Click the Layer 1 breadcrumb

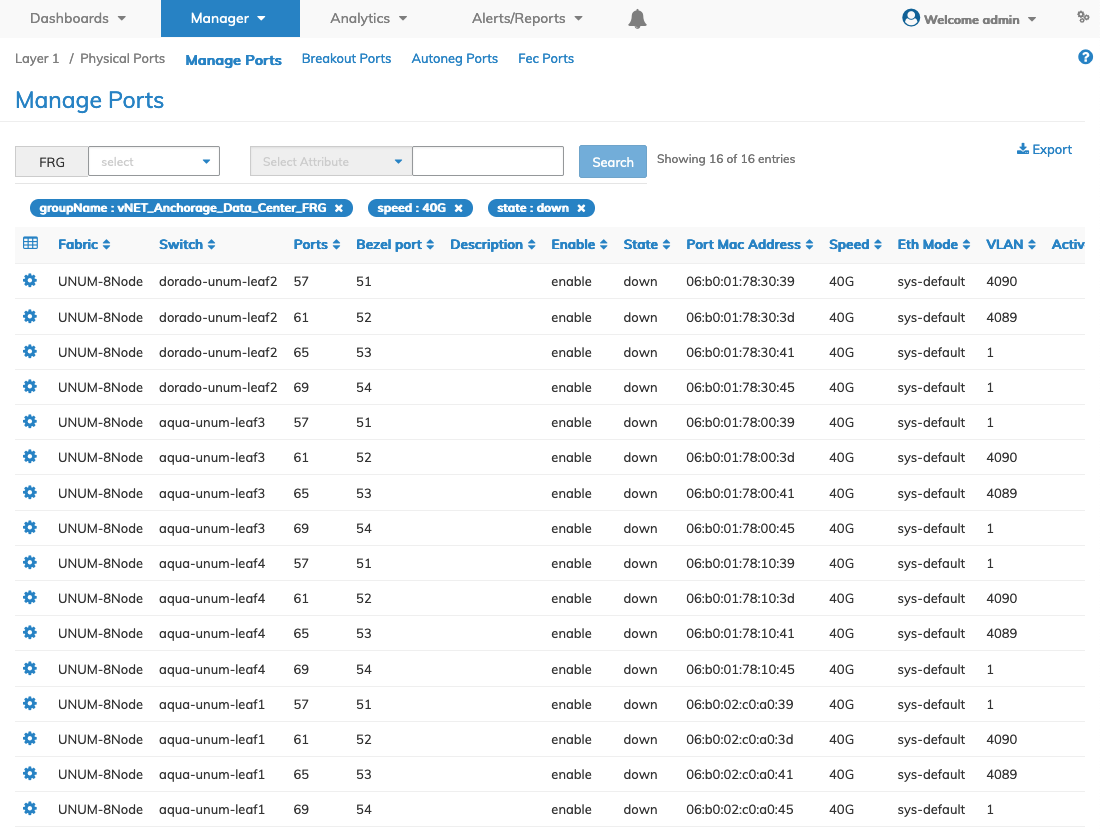coord(37,58)
